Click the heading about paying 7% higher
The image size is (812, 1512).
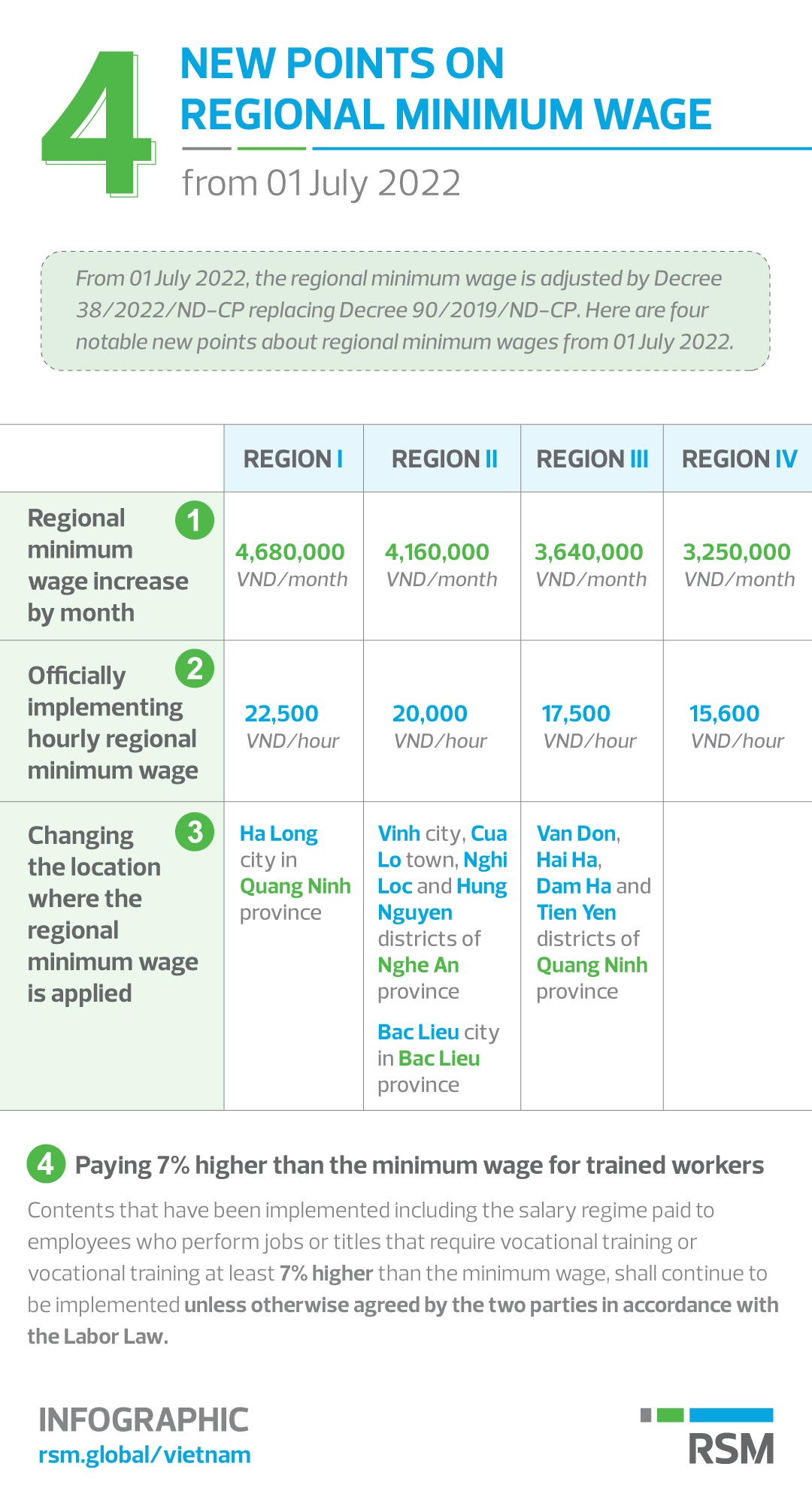pos(419,1165)
